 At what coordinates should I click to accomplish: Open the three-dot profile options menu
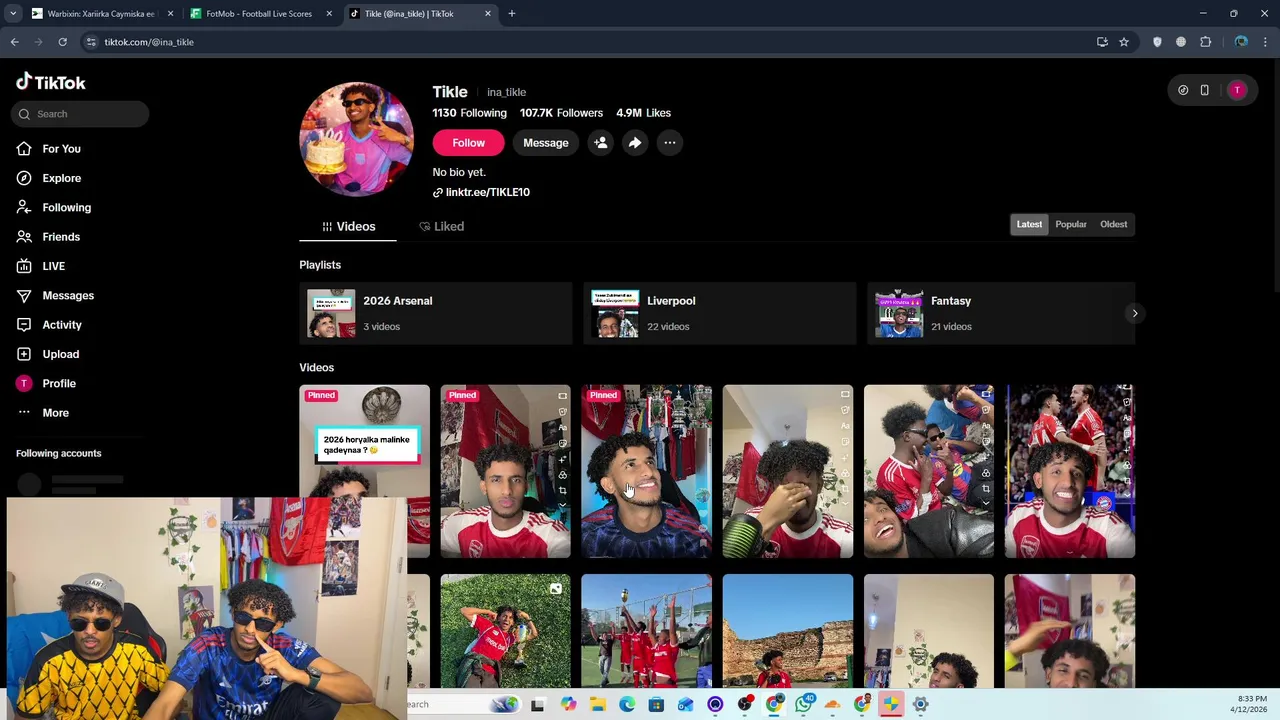click(670, 143)
